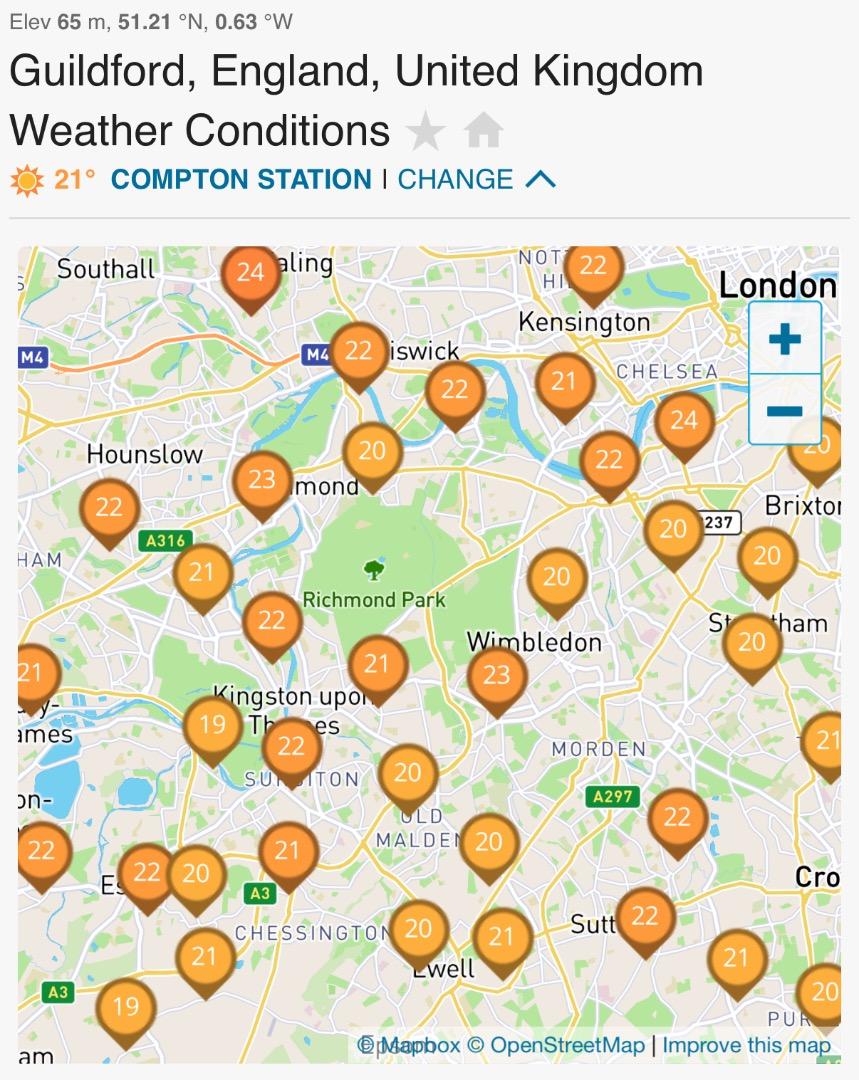The height and width of the screenshot is (1080, 859).
Task: Click the sunny weather condition icon
Action: 27,180
